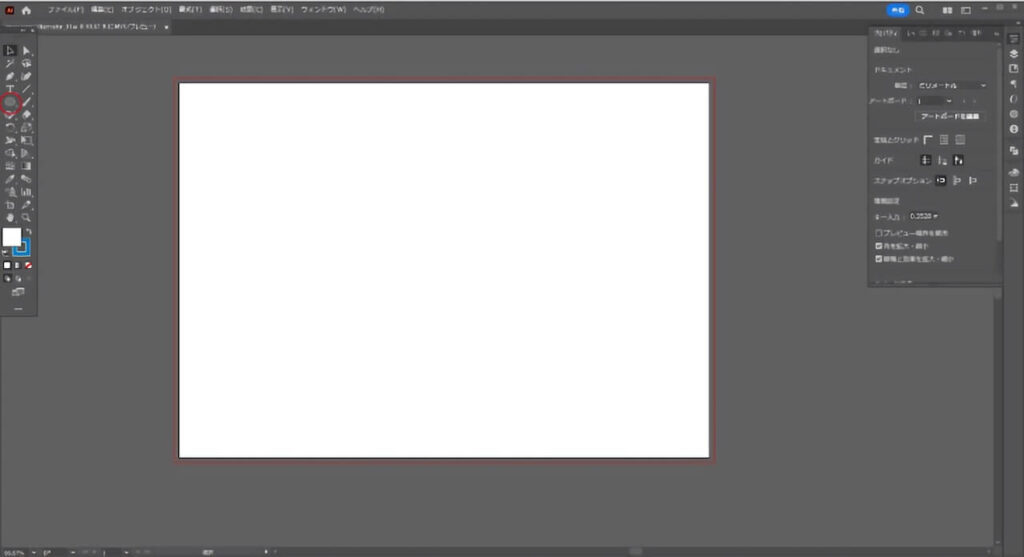Image resolution: width=1024 pixels, height=557 pixels.
Task: Select the Symbol Sprayer tool
Action: (10, 192)
